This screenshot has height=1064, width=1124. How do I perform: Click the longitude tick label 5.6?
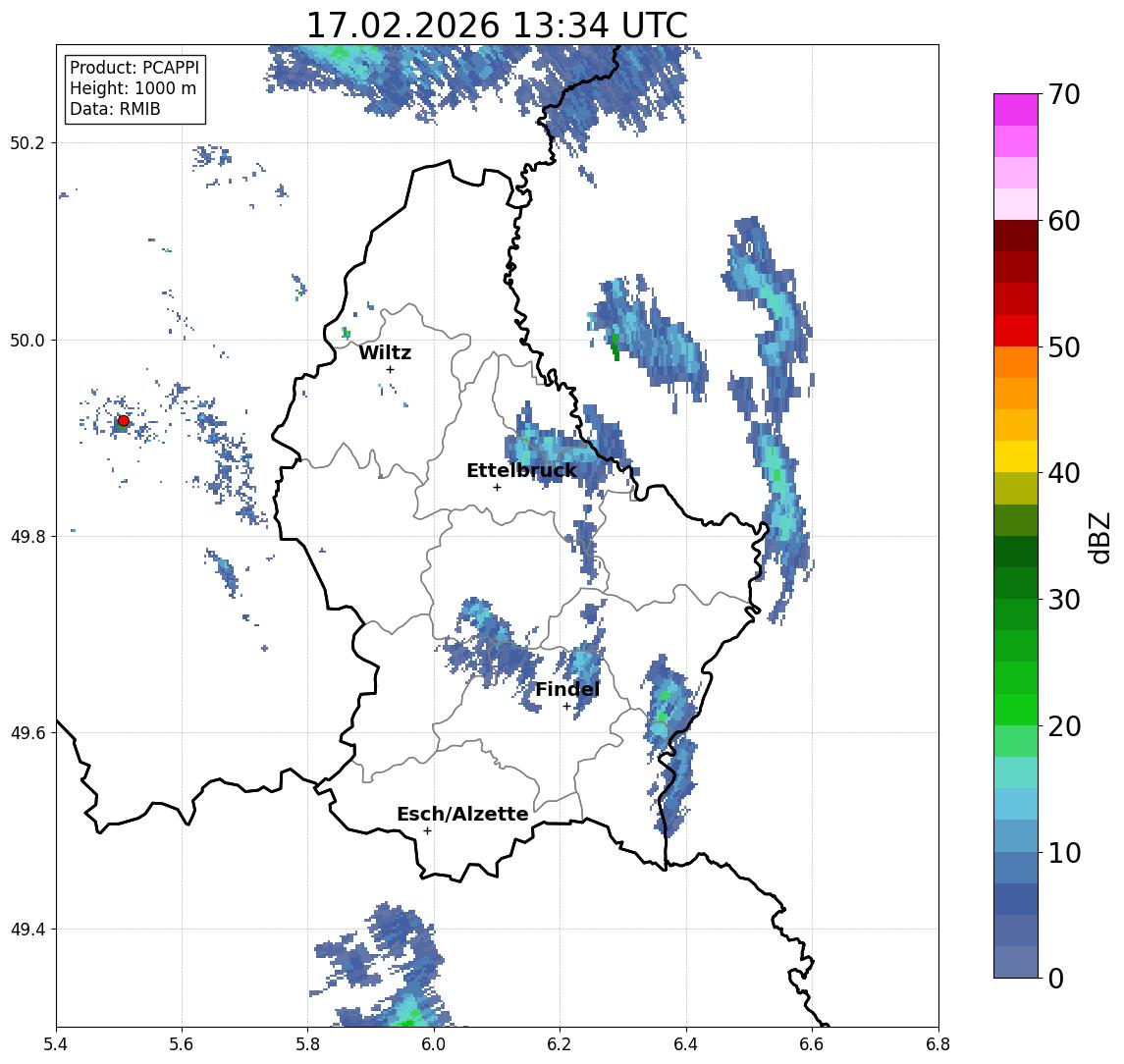pos(182,1044)
